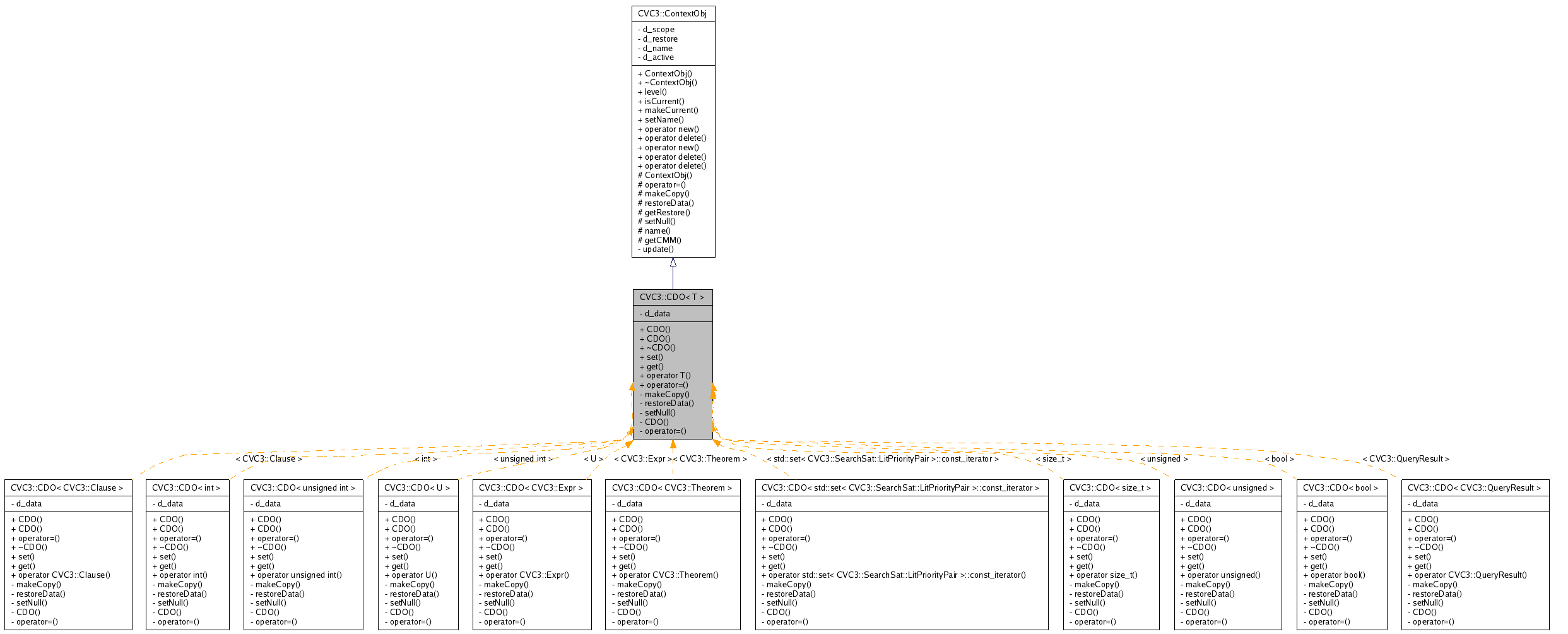Select the "< CVC3::QueryResult >" template edge label
The height and width of the screenshot is (634, 1568).
pos(1406,459)
